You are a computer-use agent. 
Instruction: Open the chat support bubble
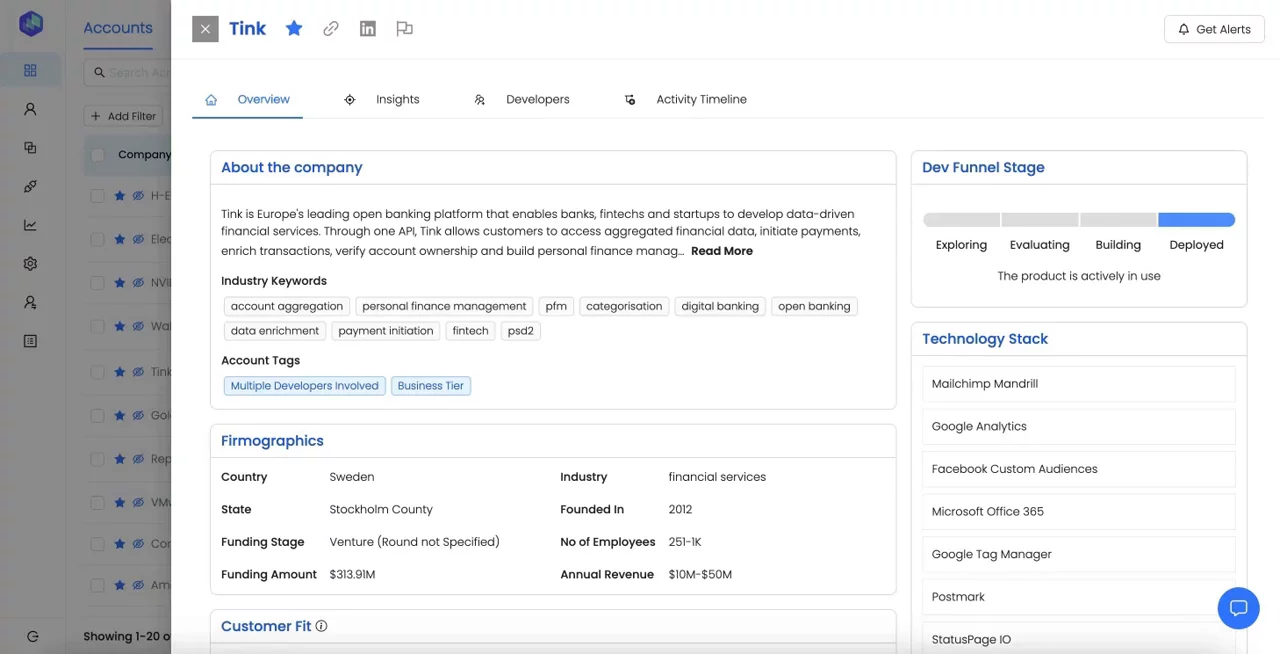[x=1238, y=608]
